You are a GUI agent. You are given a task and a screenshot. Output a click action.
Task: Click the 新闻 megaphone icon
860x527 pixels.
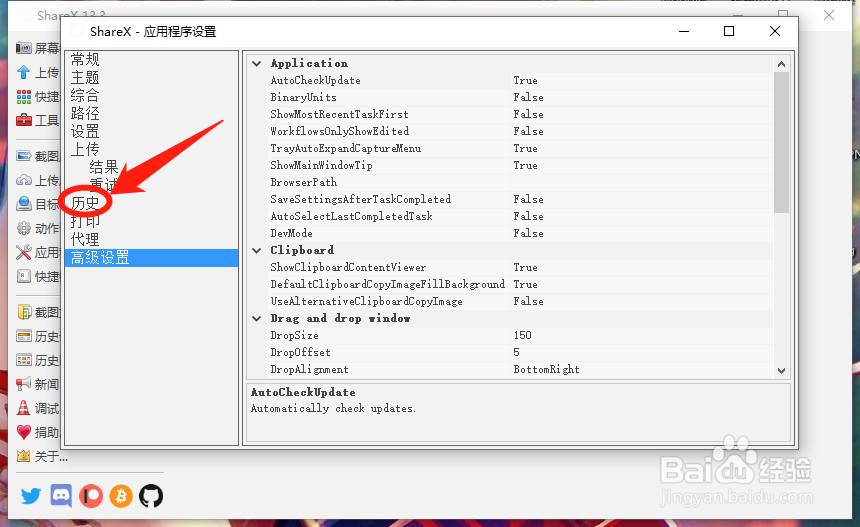click(24, 384)
